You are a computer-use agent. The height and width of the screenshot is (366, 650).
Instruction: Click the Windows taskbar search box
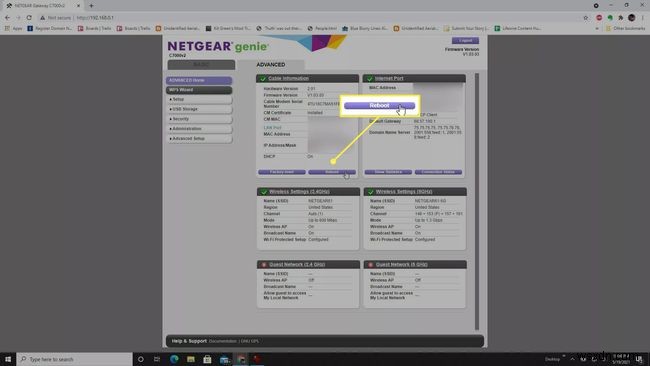(x=75, y=359)
